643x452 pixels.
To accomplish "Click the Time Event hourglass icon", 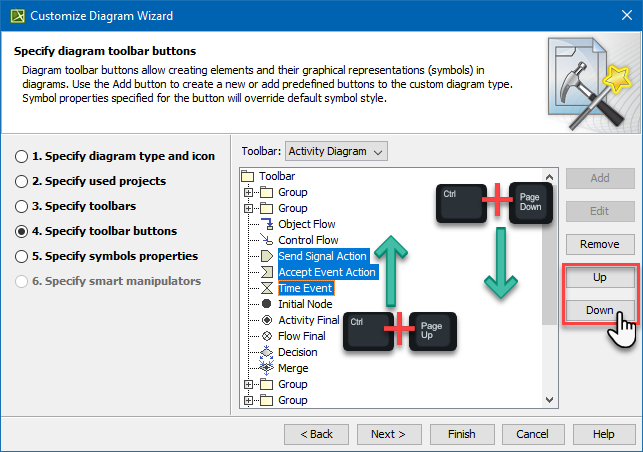I will click(x=267, y=288).
